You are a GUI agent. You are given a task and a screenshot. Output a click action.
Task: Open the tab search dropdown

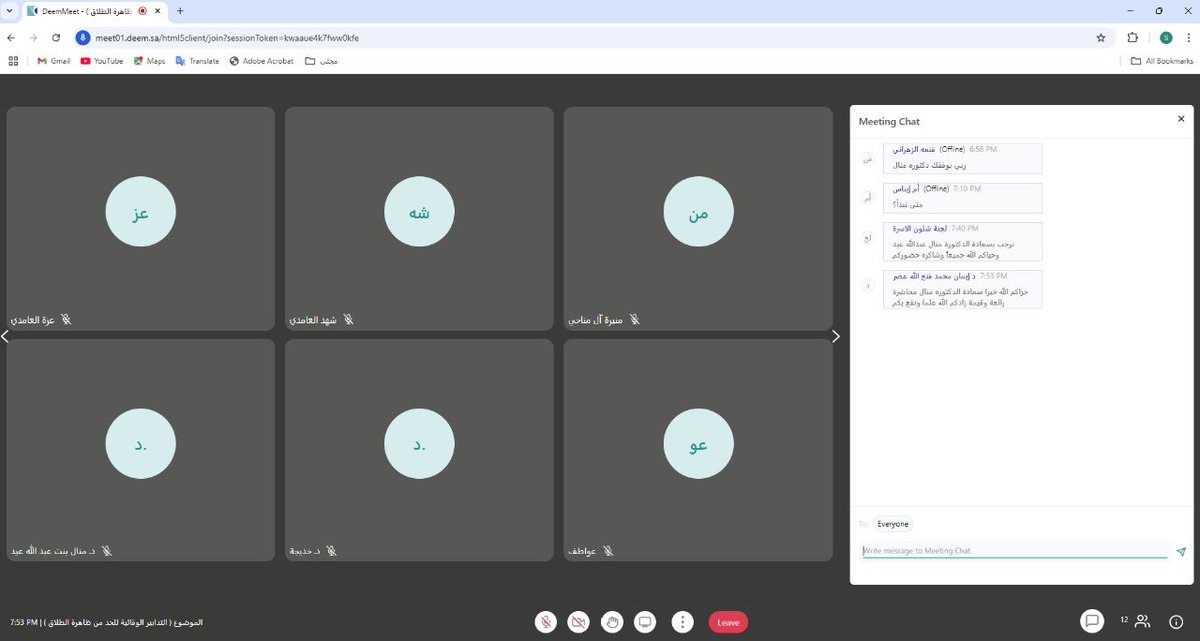coord(9,10)
